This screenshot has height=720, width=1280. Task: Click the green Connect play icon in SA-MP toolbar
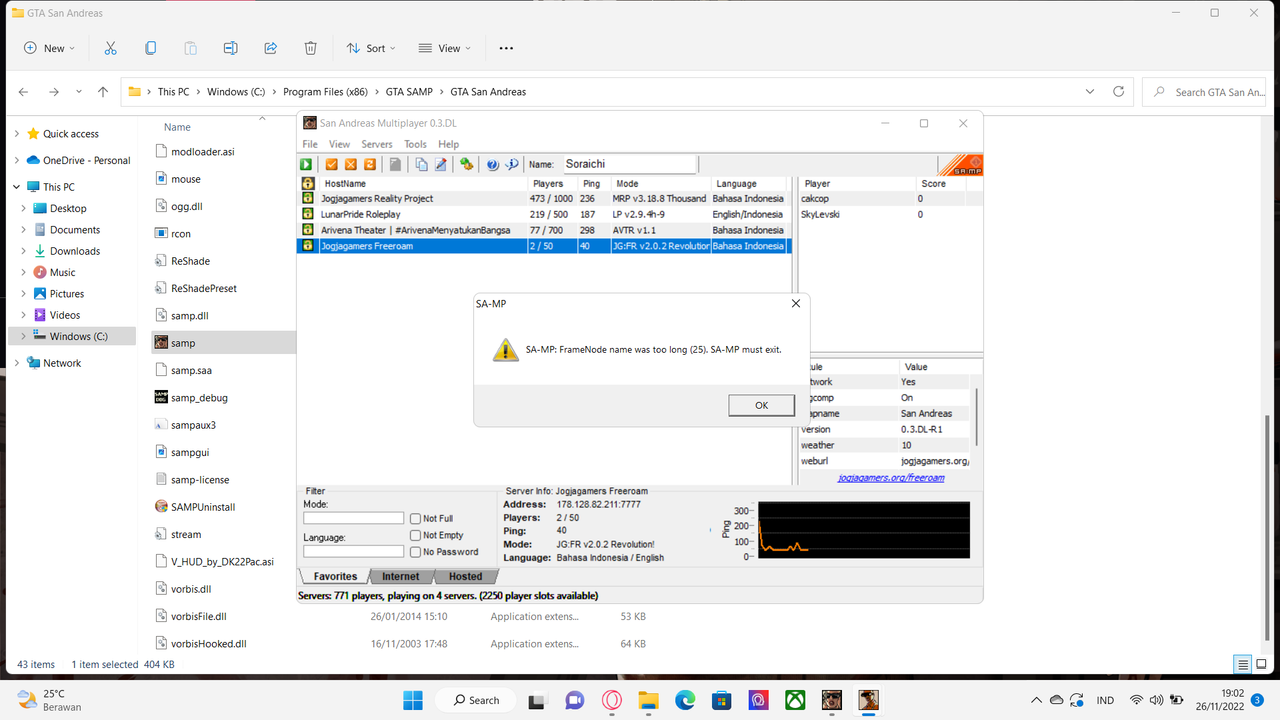[306, 164]
